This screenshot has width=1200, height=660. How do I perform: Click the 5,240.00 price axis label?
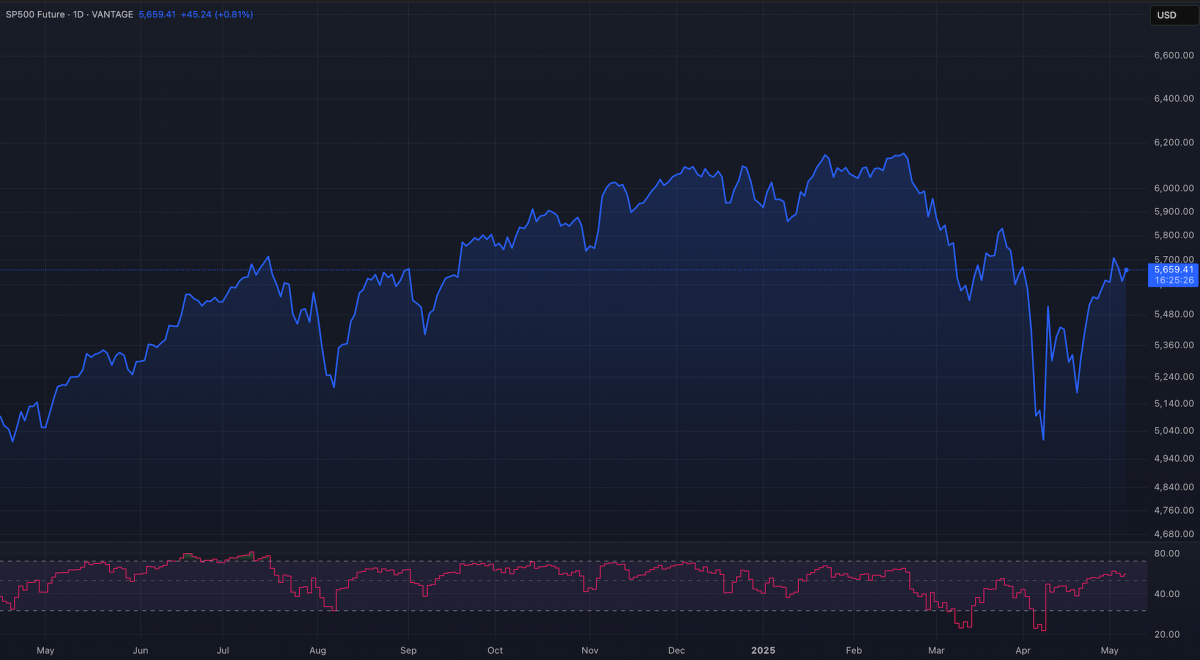click(x=1174, y=377)
